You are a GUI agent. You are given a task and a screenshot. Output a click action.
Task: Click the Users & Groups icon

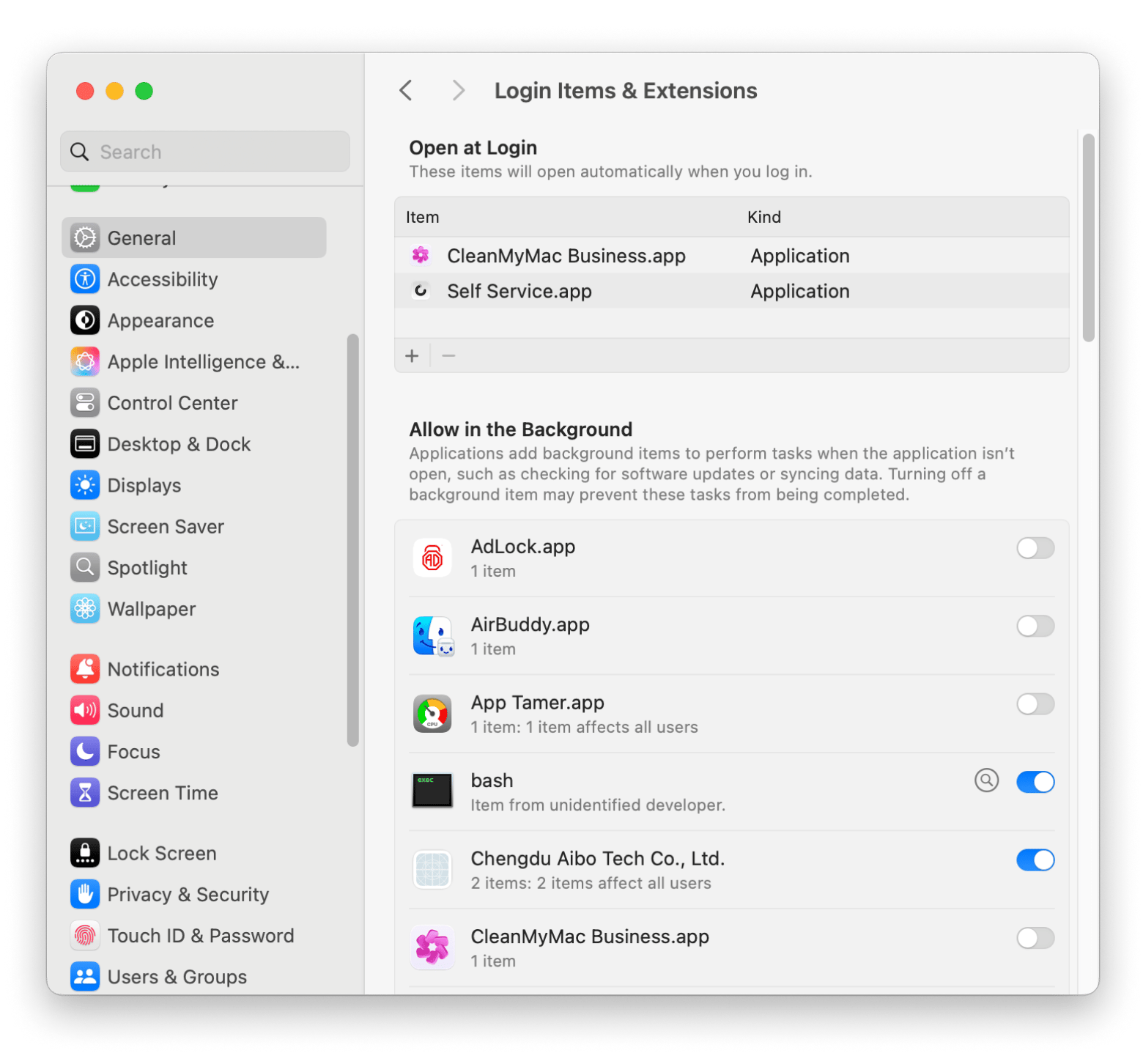85,977
